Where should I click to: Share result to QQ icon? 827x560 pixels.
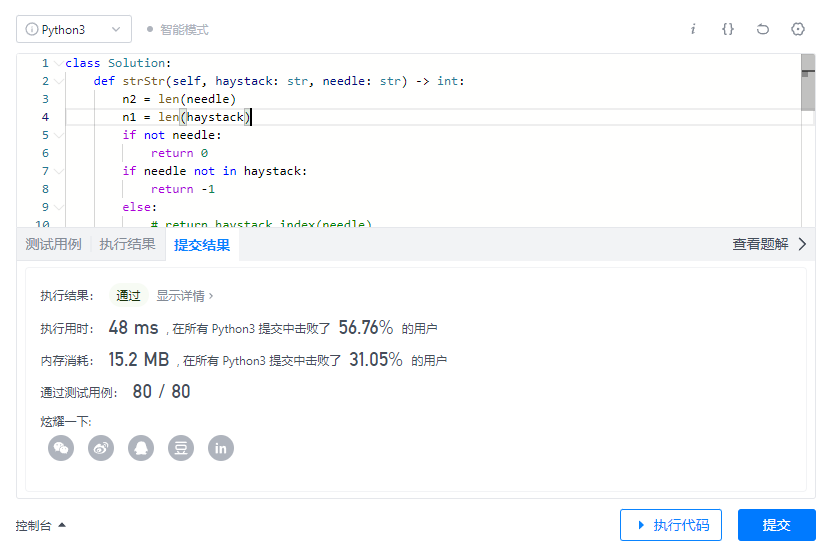[141, 448]
